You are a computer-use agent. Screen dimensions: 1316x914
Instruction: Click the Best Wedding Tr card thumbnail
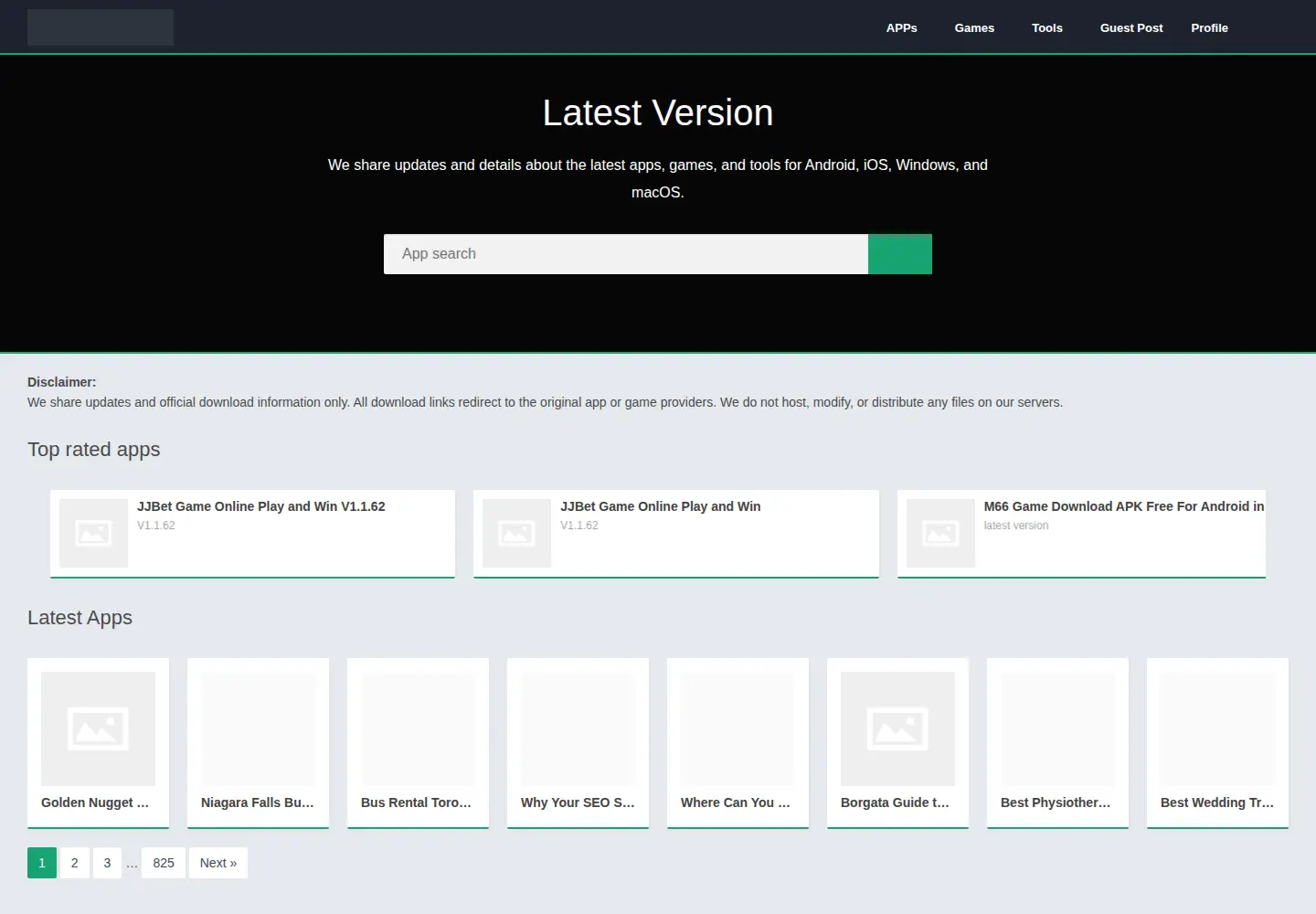pyautogui.click(x=1217, y=728)
